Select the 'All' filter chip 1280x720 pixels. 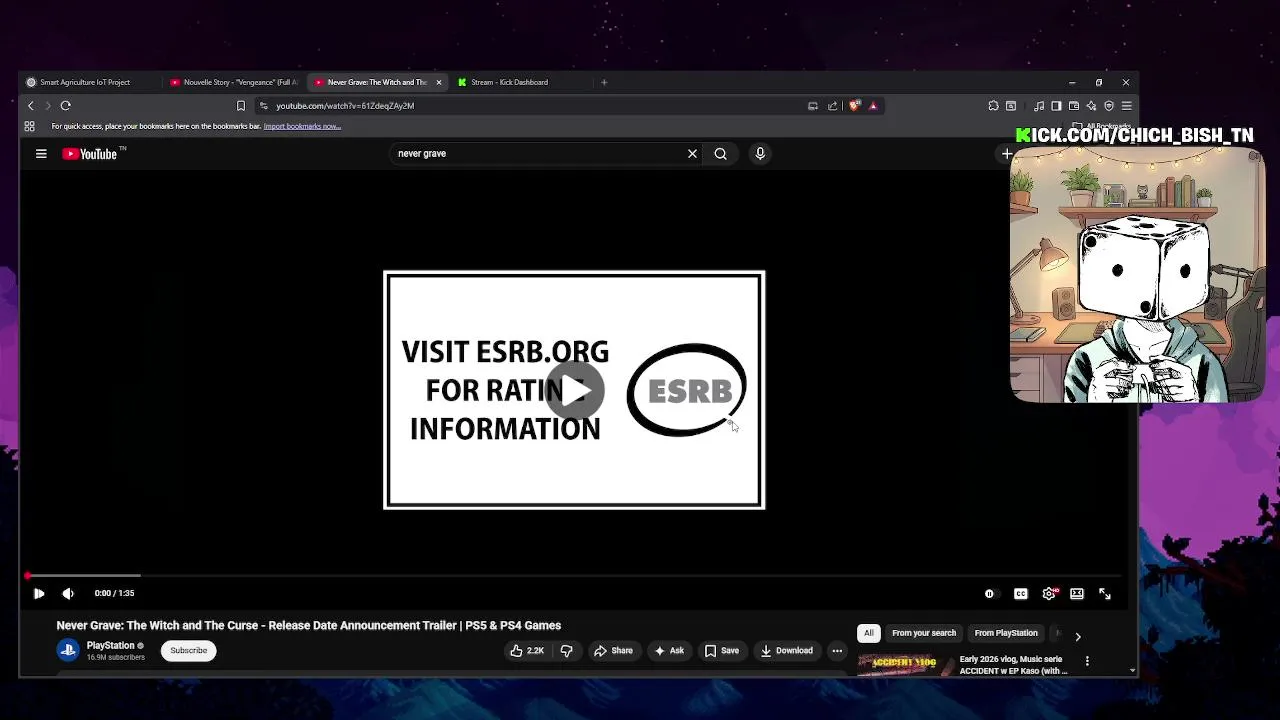(869, 633)
